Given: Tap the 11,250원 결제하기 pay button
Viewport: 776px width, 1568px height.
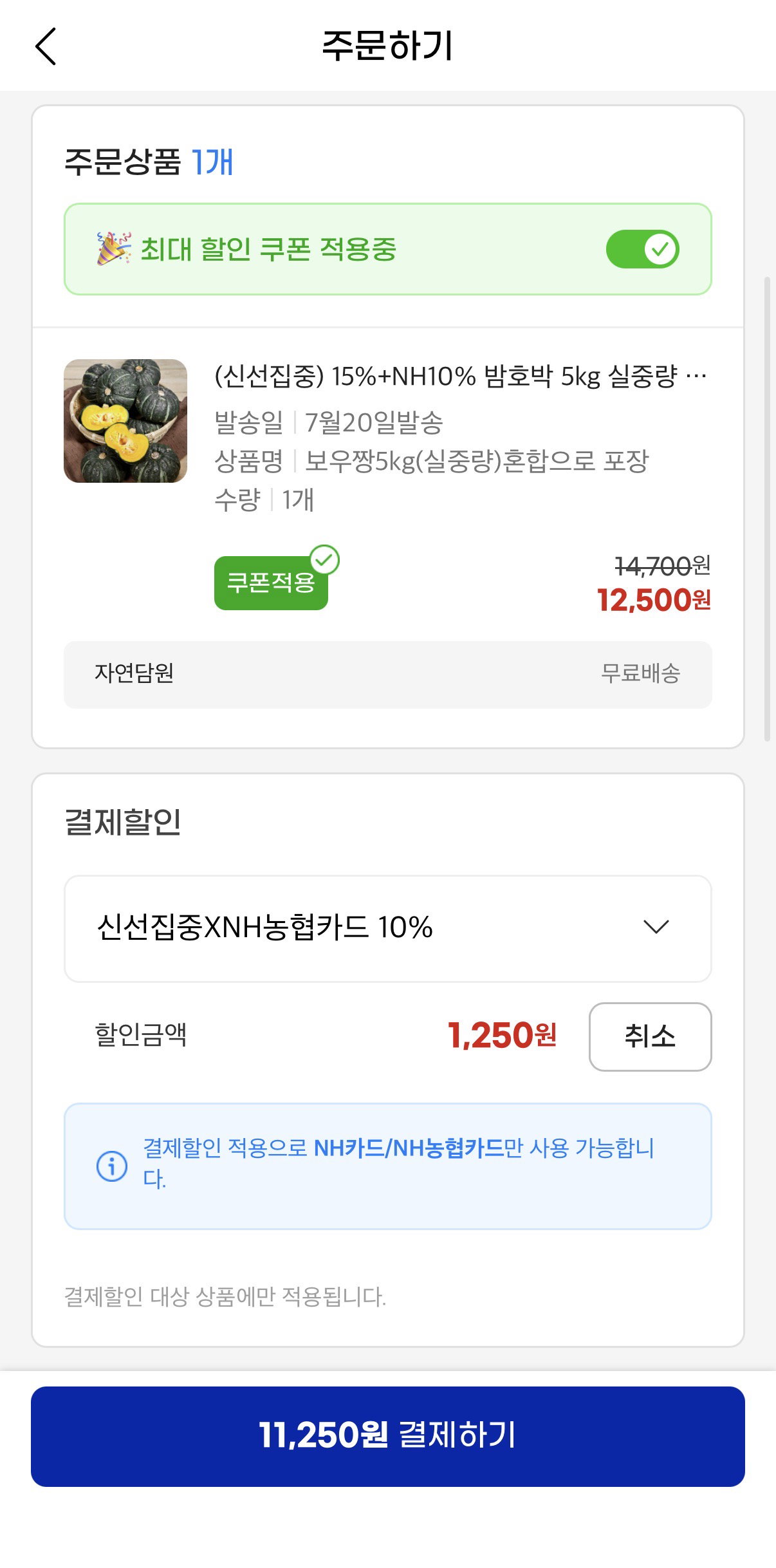Looking at the screenshot, I should pos(388,1436).
